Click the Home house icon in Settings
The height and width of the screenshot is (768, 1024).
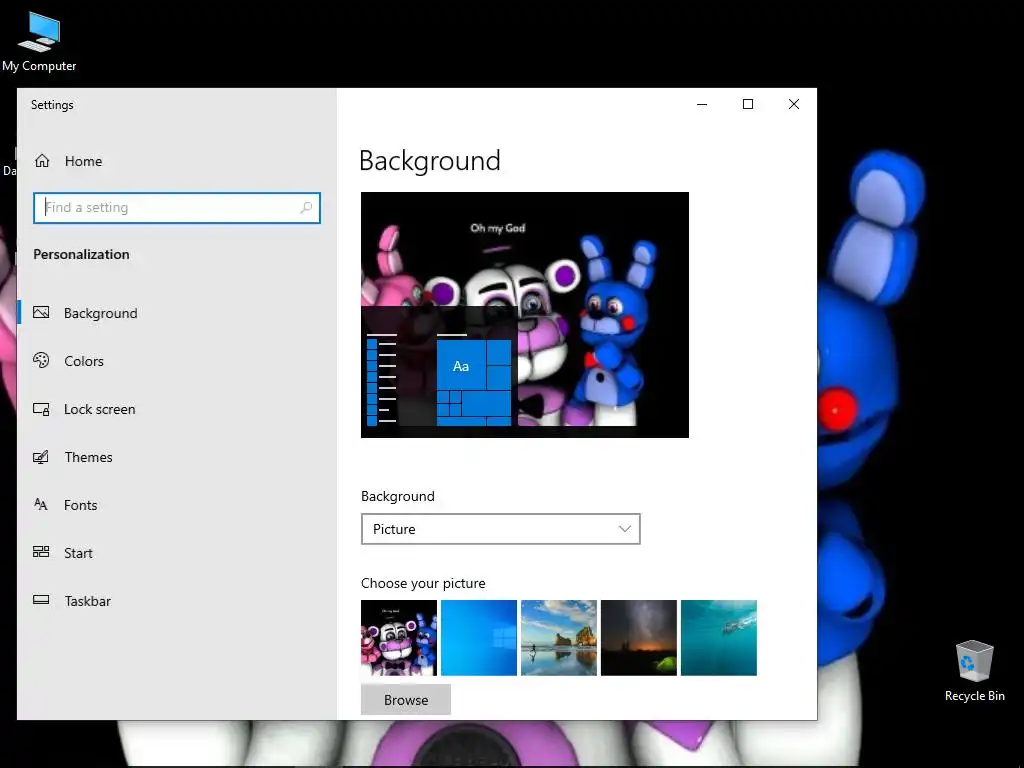(42, 161)
